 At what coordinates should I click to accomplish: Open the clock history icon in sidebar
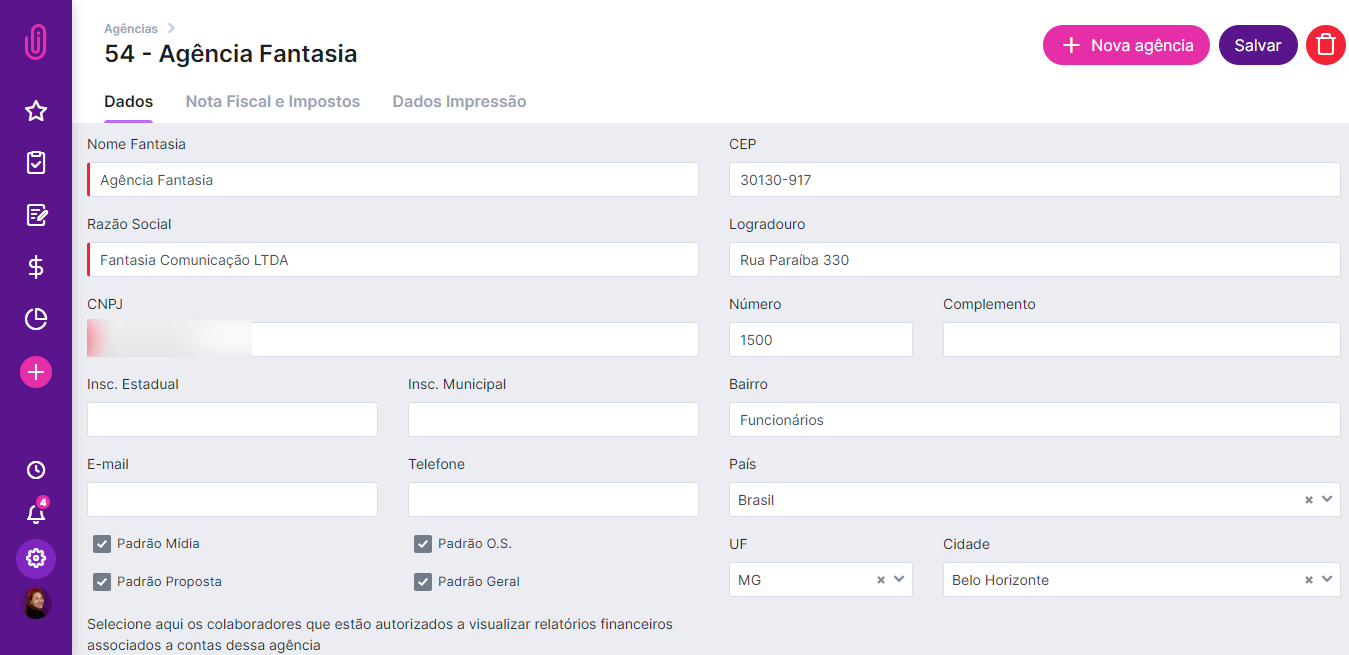[36, 470]
